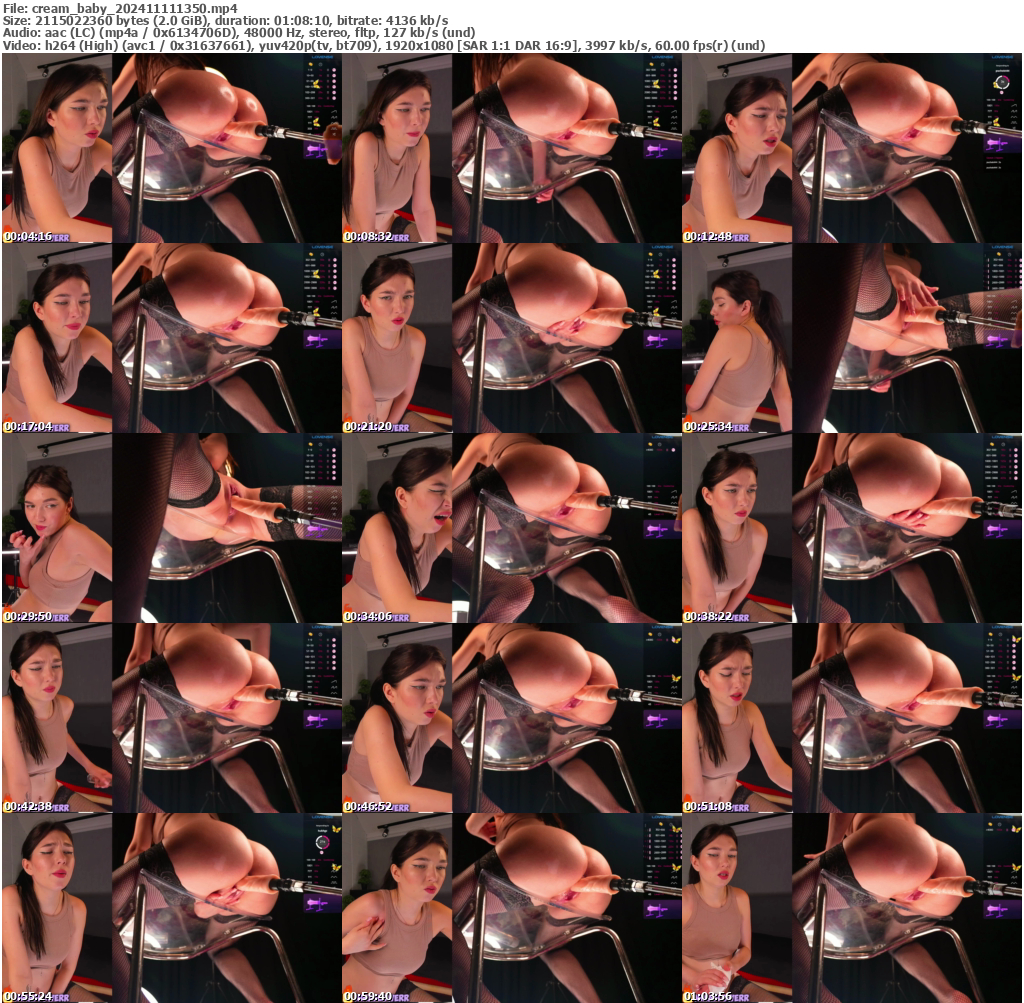1024x1003 pixels.
Task: Select the audio metadata text row
Action: click(x=270, y=32)
